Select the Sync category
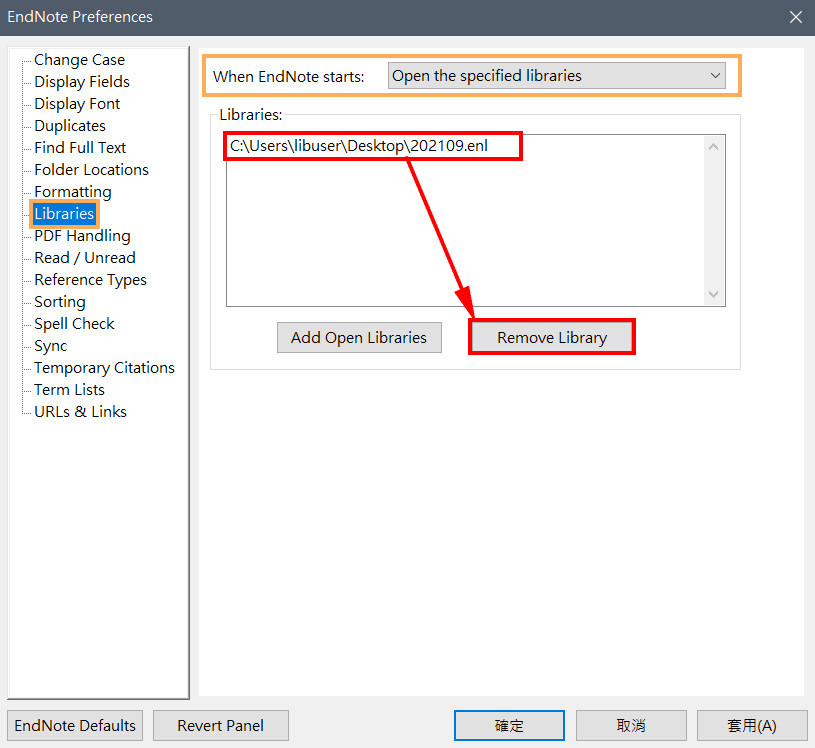815x748 pixels. tap(50, 346)
